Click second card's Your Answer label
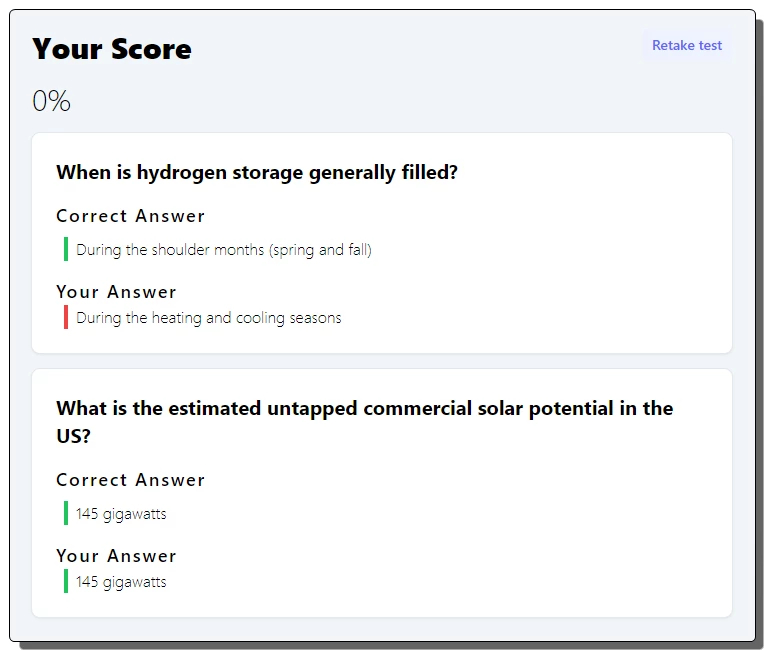Viewport: 764px width, 650px height. pos(116,556)
